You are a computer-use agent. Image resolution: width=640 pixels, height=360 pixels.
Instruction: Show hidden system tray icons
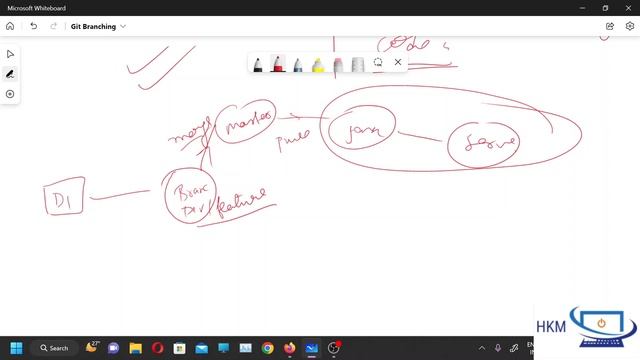pos(482,348)
